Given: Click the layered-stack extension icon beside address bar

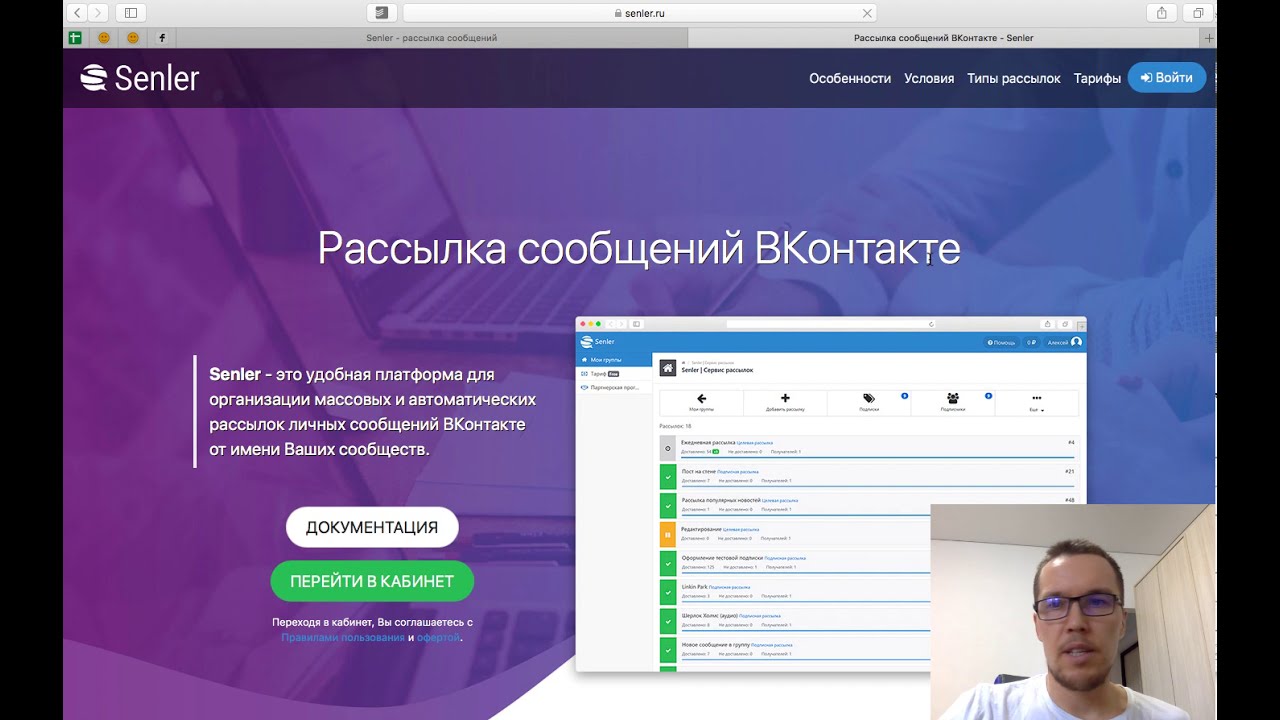Looking at the screenshot, I should (x=381, y=13).
